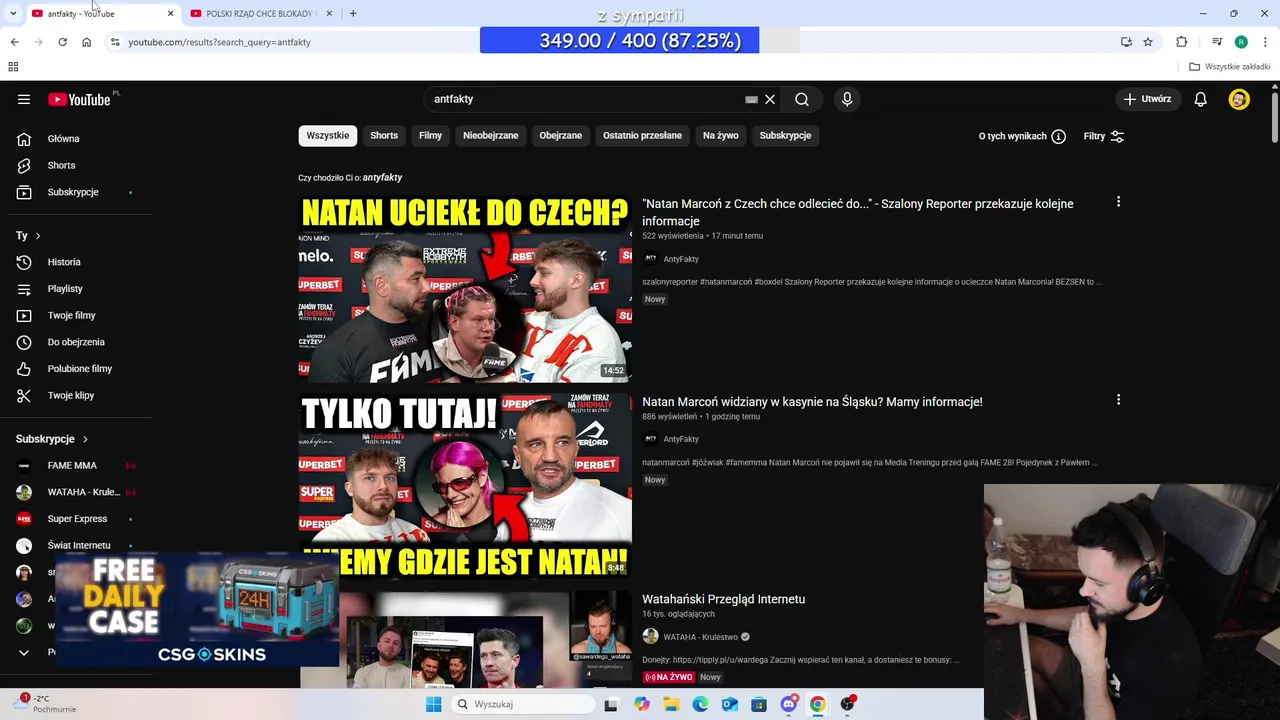
Task: Open the account avatar menu
Action: [x=1239, y=99]
